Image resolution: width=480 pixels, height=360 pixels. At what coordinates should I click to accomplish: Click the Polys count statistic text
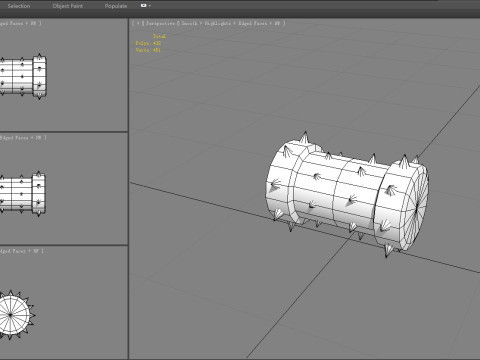coord(148,43)
